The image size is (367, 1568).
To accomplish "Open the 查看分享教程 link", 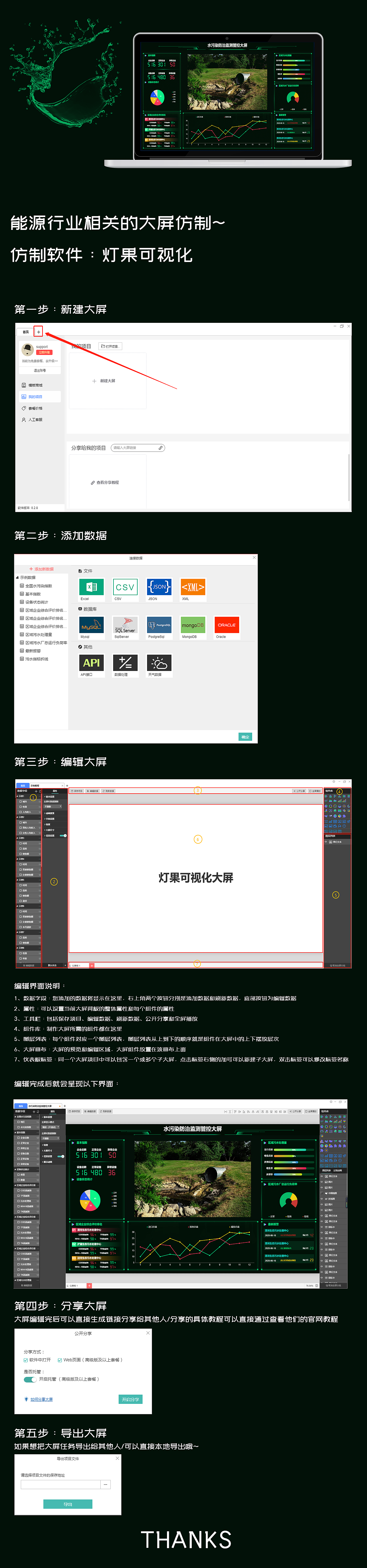I will (105, 483).
